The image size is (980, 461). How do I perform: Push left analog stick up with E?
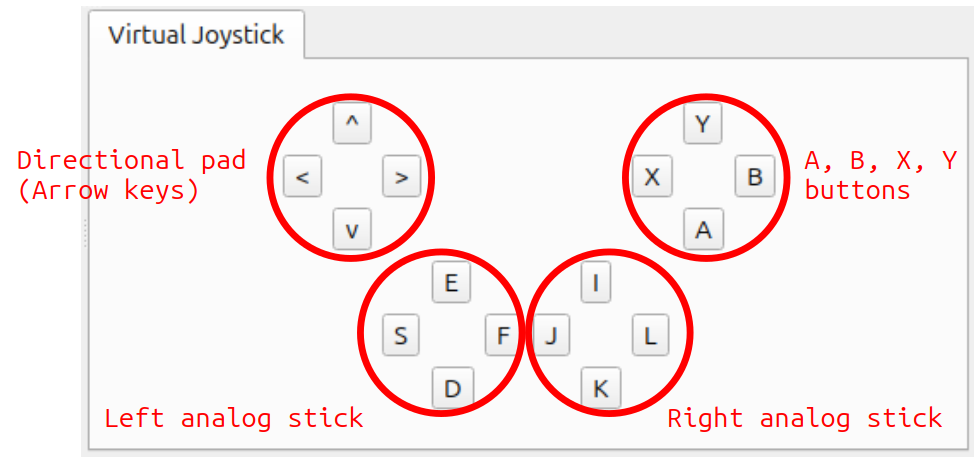click(x=451, y=284)
